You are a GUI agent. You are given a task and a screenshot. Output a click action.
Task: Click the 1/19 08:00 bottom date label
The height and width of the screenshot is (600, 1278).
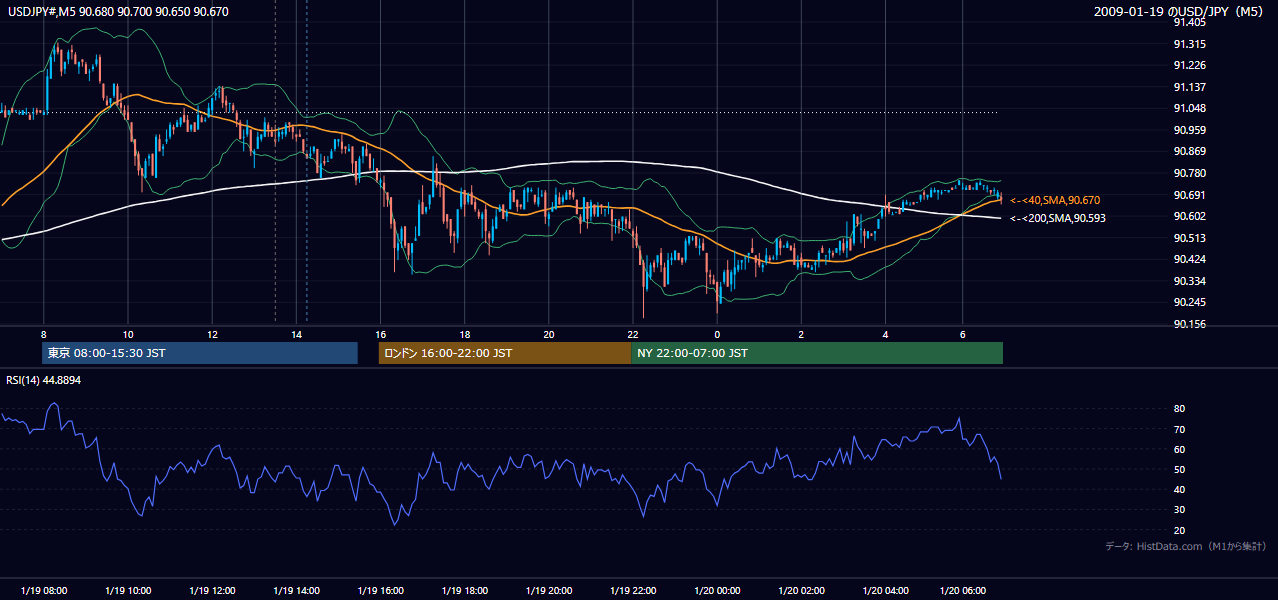point(44,591)
